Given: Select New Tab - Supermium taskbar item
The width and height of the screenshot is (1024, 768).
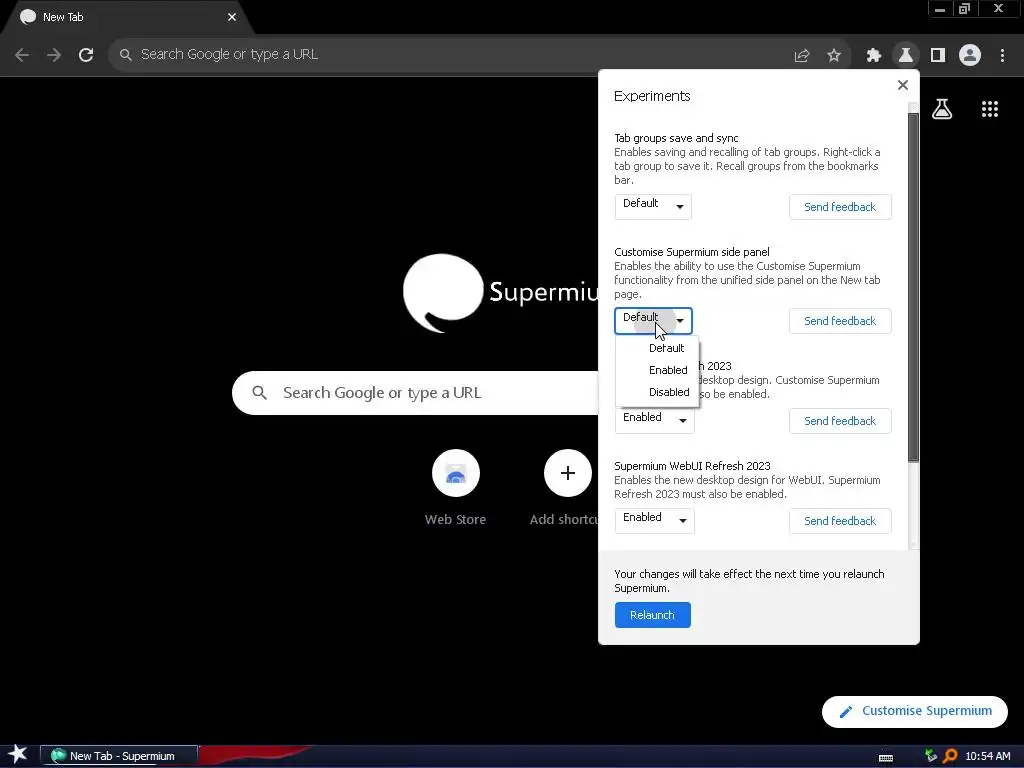Looking at the screenshot, I should coord(119,756).
